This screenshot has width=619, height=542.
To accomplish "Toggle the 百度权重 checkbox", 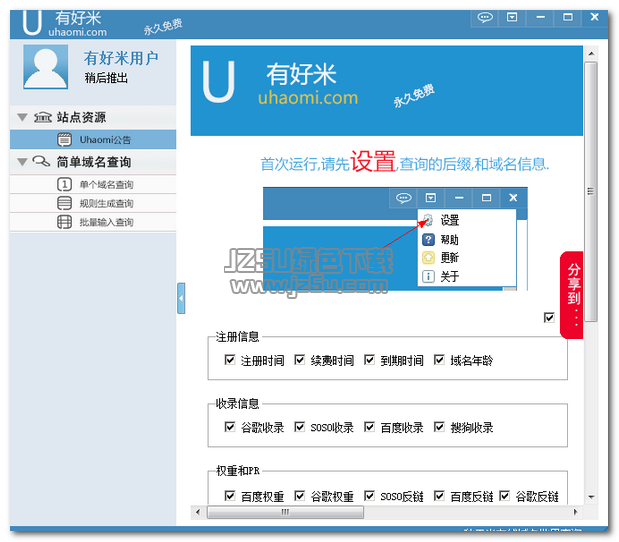I will (230, 495).
